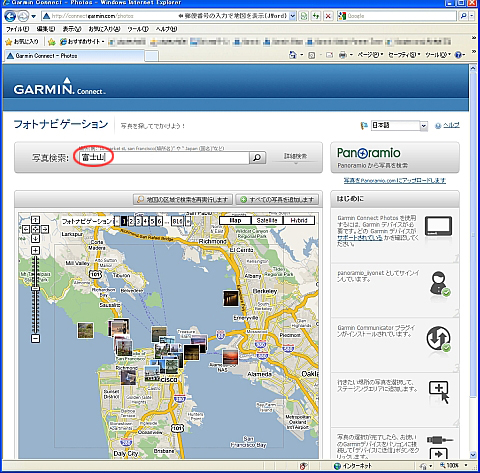
Task: Open おすすめサイト suggested sites
Action: [x=82, y=42]
